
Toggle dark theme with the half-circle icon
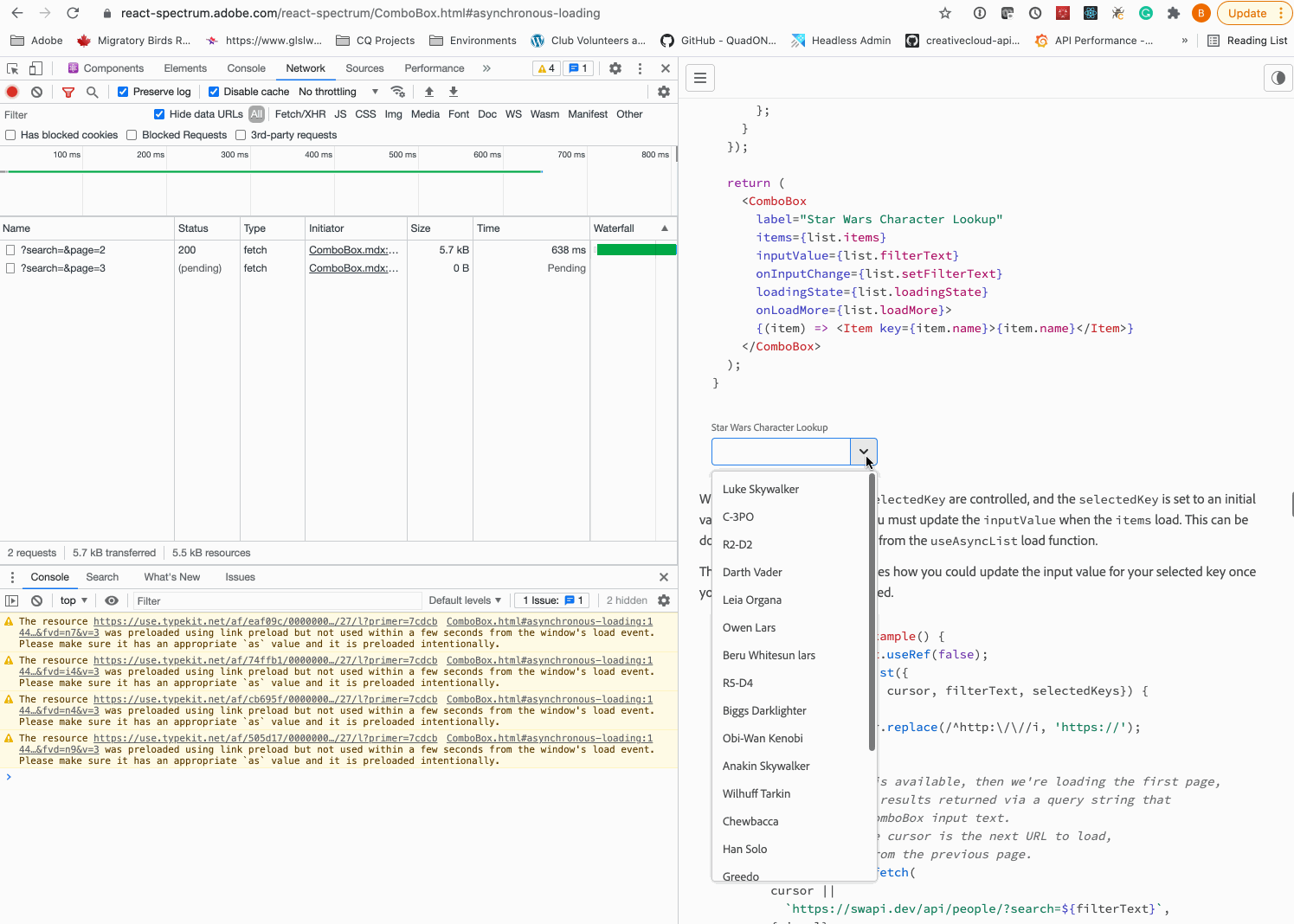coord(1278,78)
